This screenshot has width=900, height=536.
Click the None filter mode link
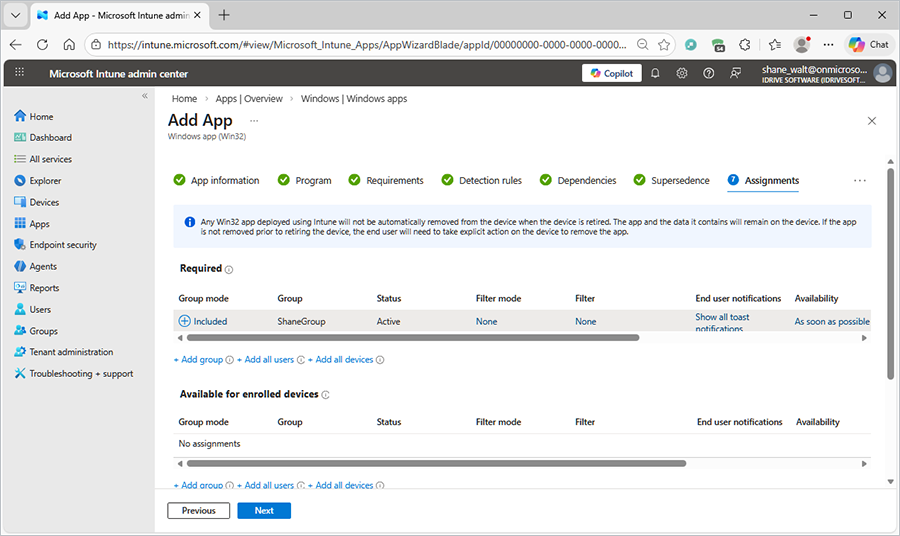click(x=486, y=322)
